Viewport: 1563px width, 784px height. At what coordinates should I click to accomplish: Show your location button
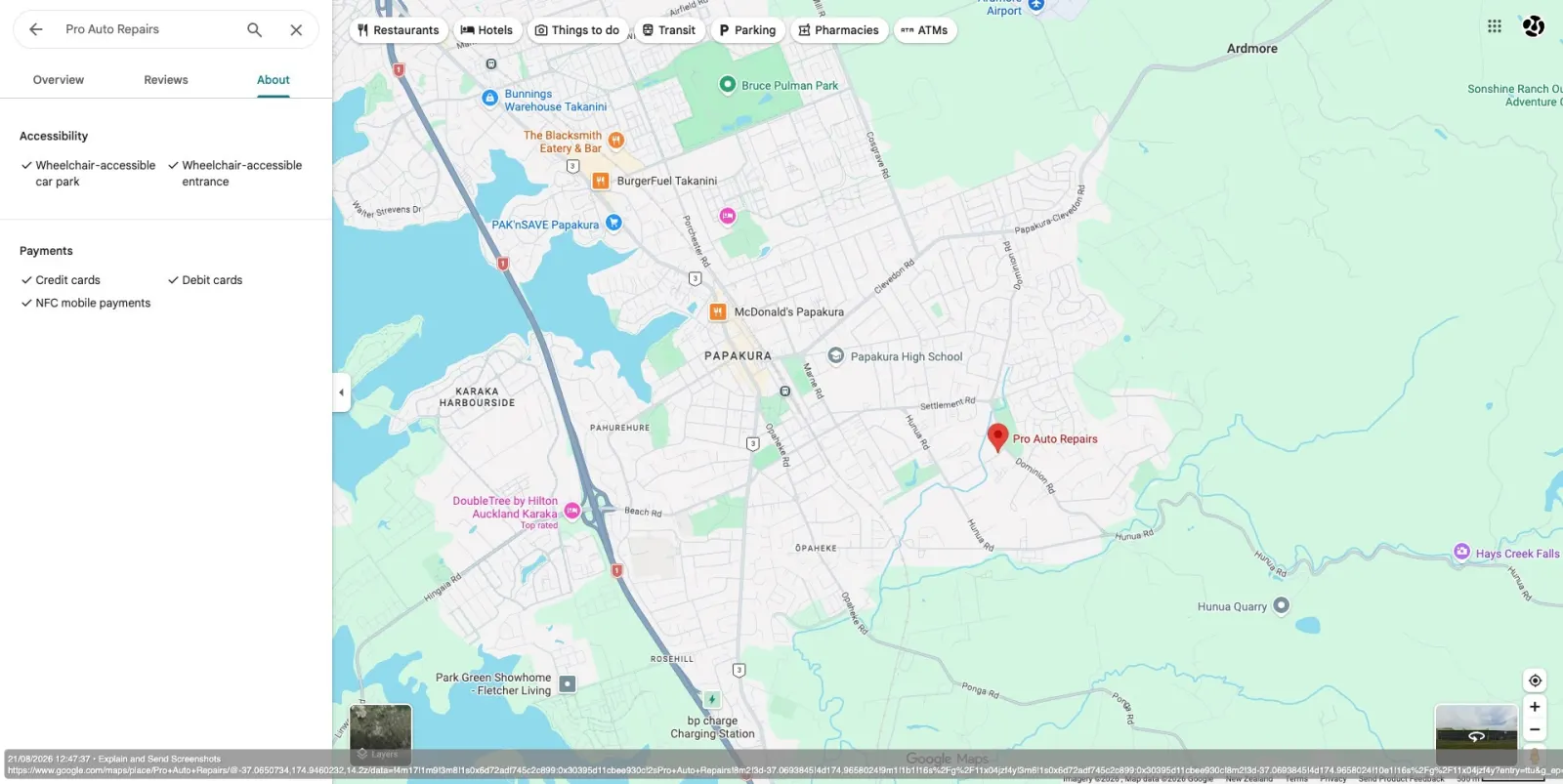1535,681
